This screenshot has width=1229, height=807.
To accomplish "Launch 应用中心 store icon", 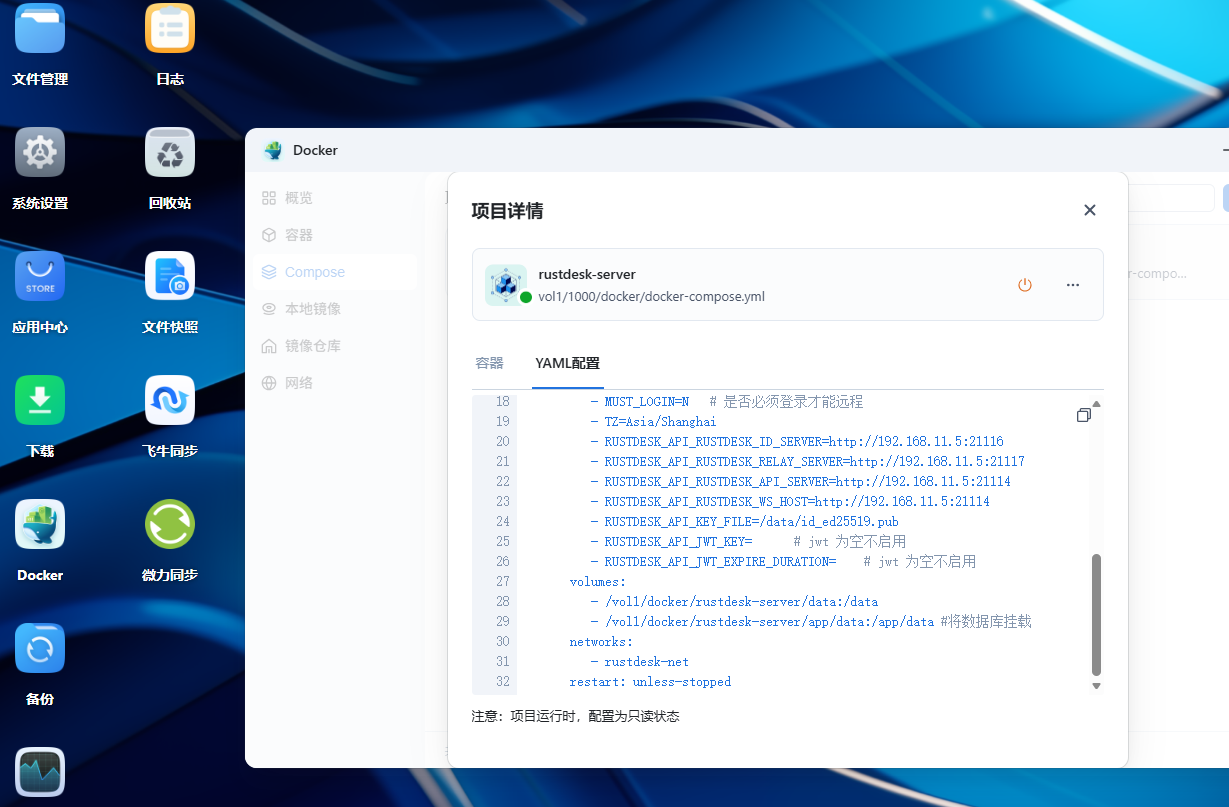I will point(40,276).
